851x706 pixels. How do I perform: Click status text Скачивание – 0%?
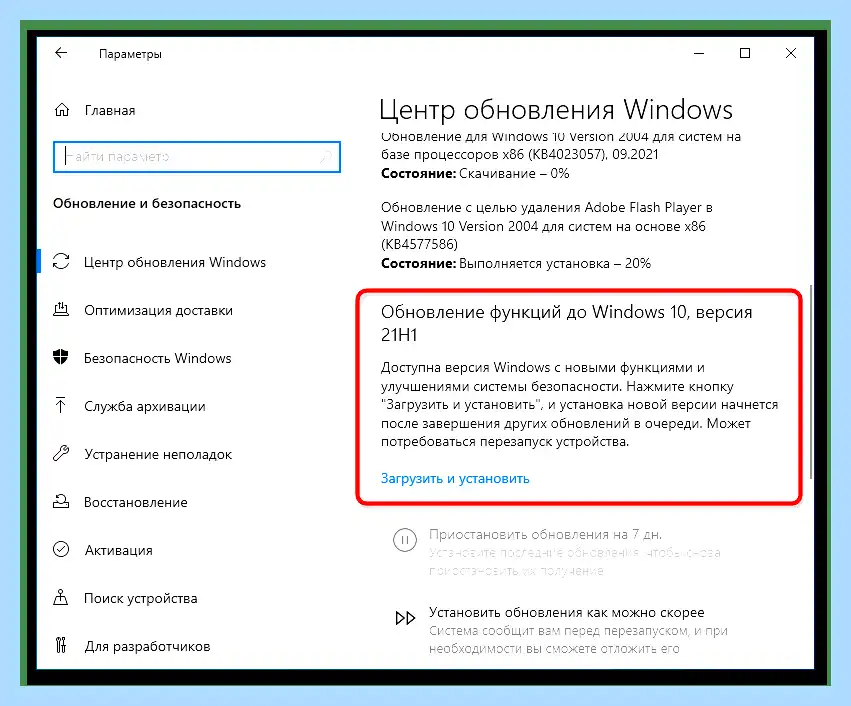(x=514, y=174)
